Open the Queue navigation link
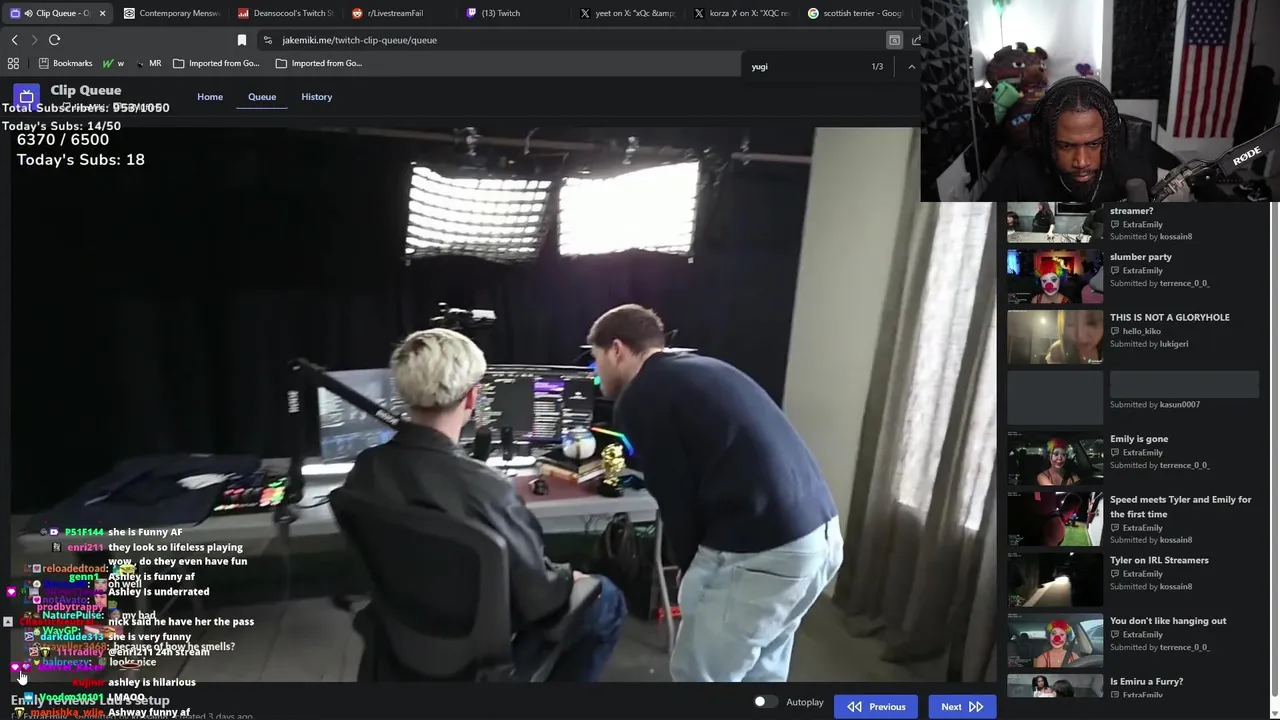Viewport: 1280px width, 720px height. [262, 97]
